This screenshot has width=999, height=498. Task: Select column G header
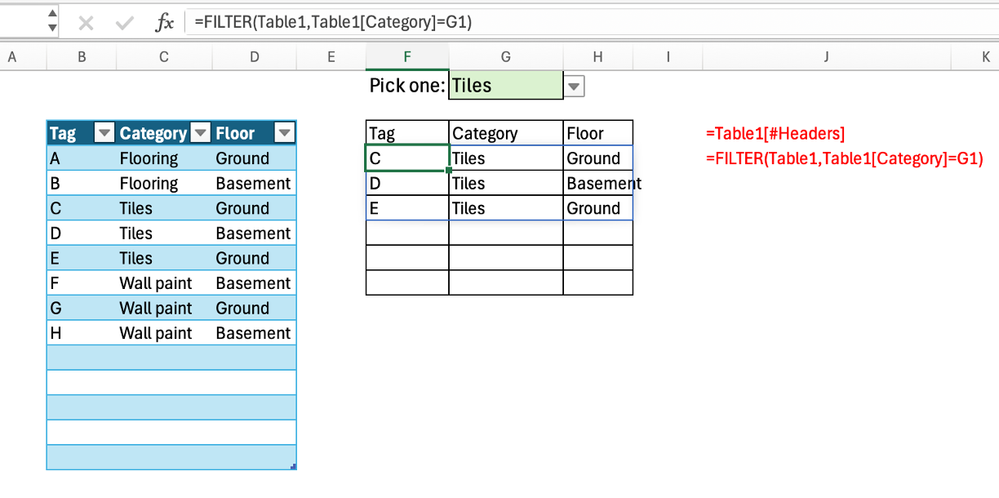click(506, 57)
